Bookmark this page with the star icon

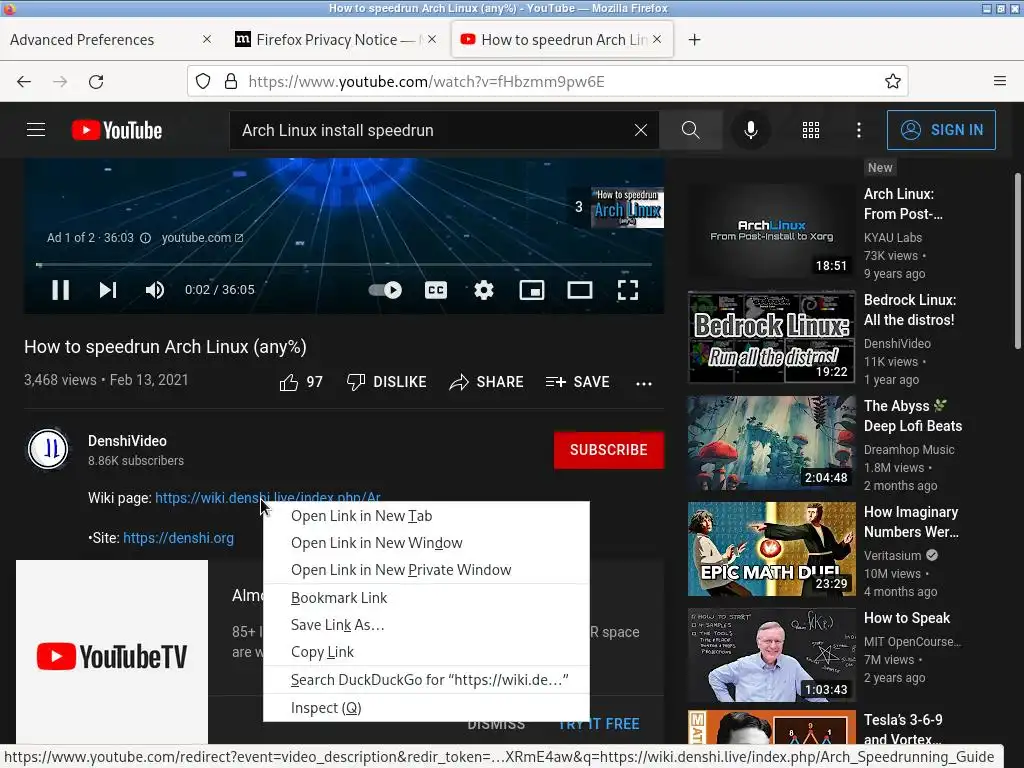click(893, 82)
